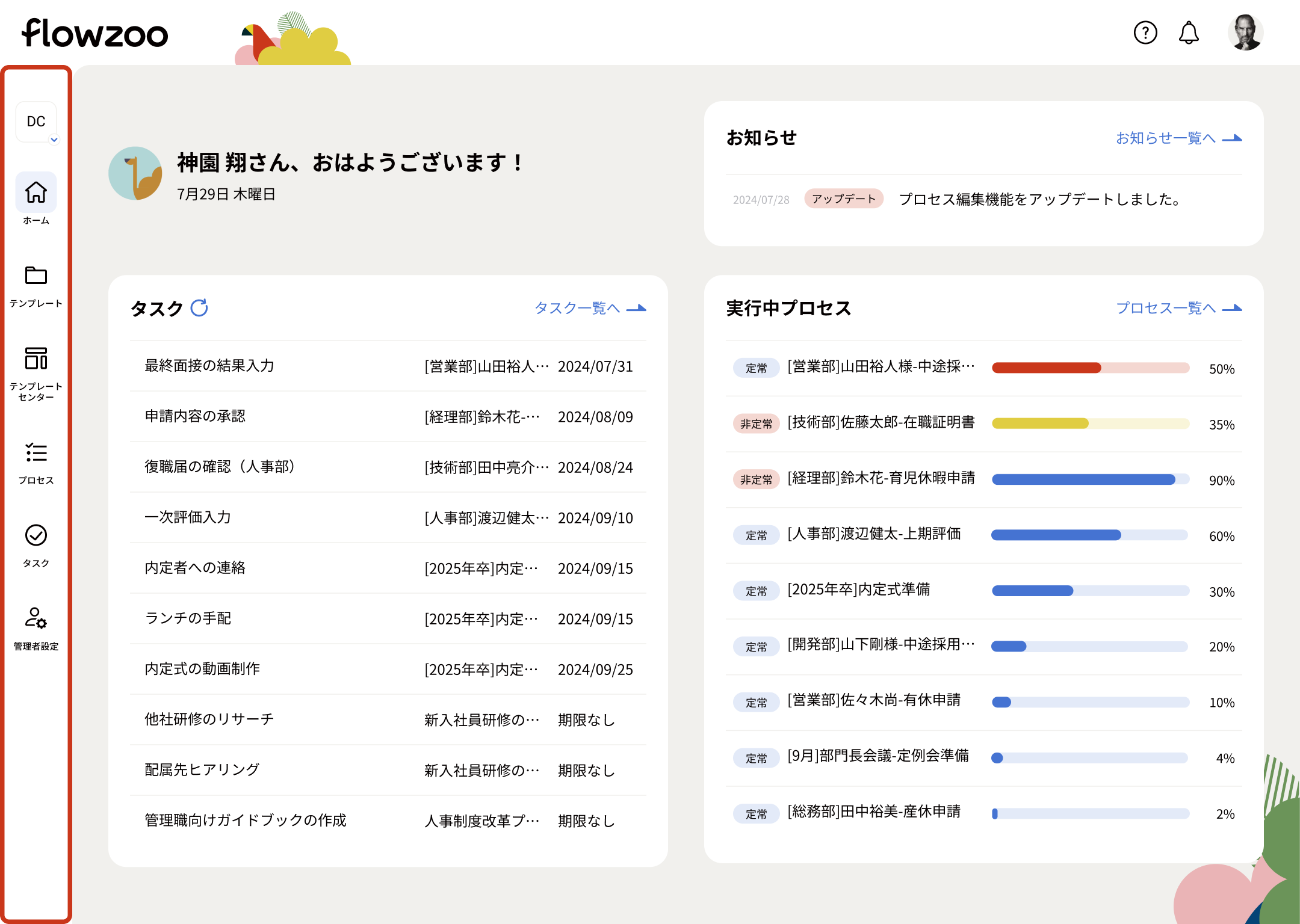
Task: Open the ホーム sidebar icon
Action: 36,192
